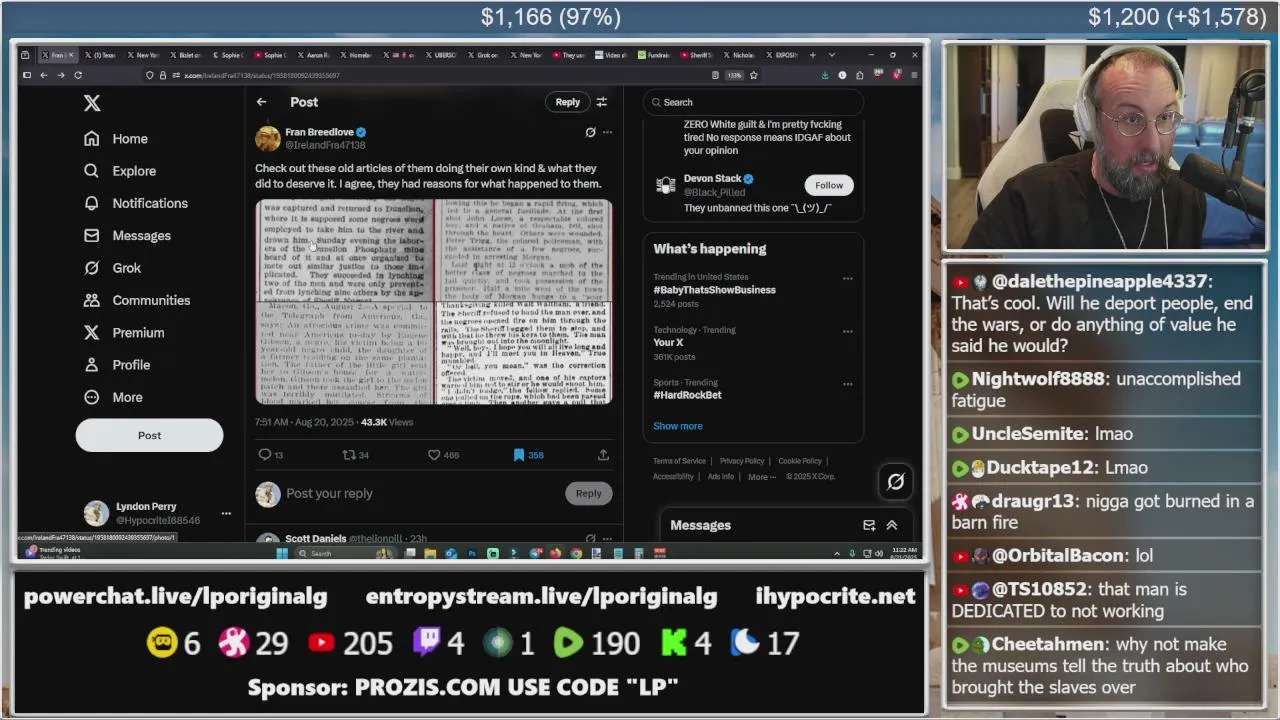Open the #HardRockBet trend
1280x720 pixels.
pyautogui.click(x=687, y=395)
